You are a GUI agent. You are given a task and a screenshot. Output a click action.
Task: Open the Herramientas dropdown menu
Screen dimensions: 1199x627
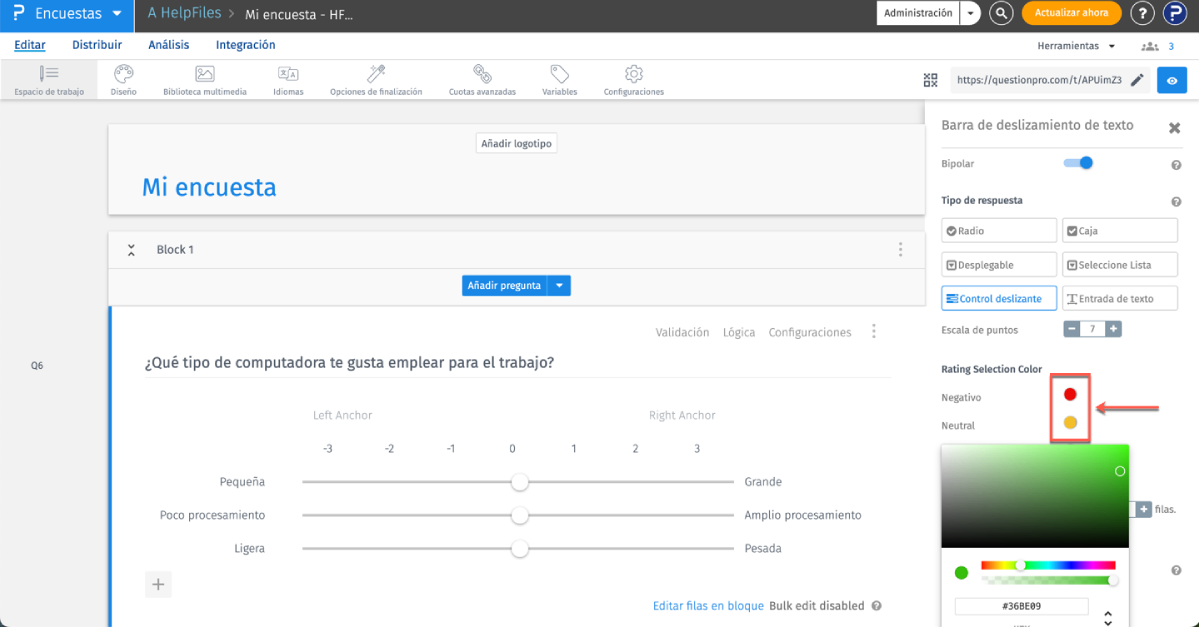pyautogui.click(x=1075, y=46)
